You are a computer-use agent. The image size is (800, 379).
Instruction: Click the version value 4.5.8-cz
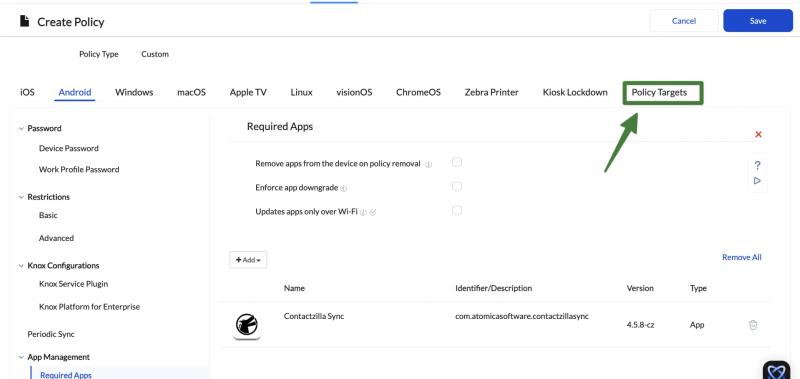point(640,325)
